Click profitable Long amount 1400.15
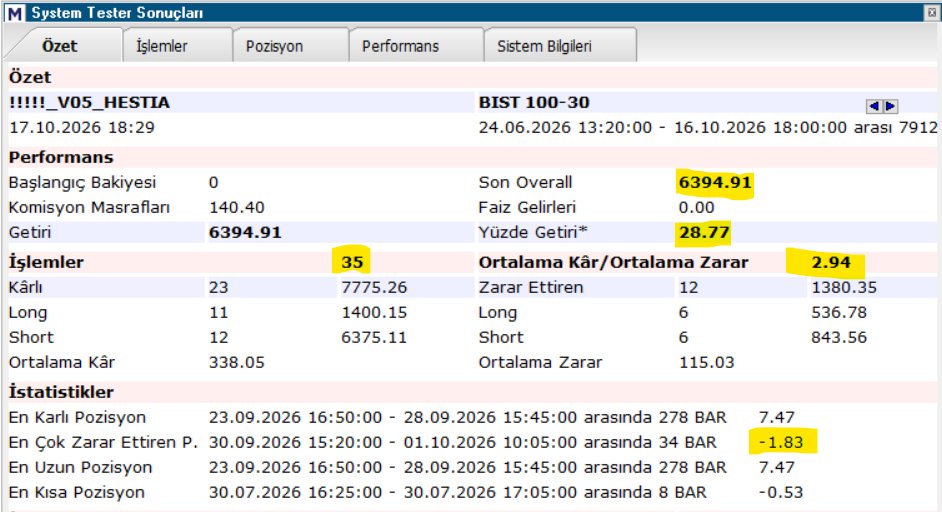The image size is (942, 512). [374, 312]
